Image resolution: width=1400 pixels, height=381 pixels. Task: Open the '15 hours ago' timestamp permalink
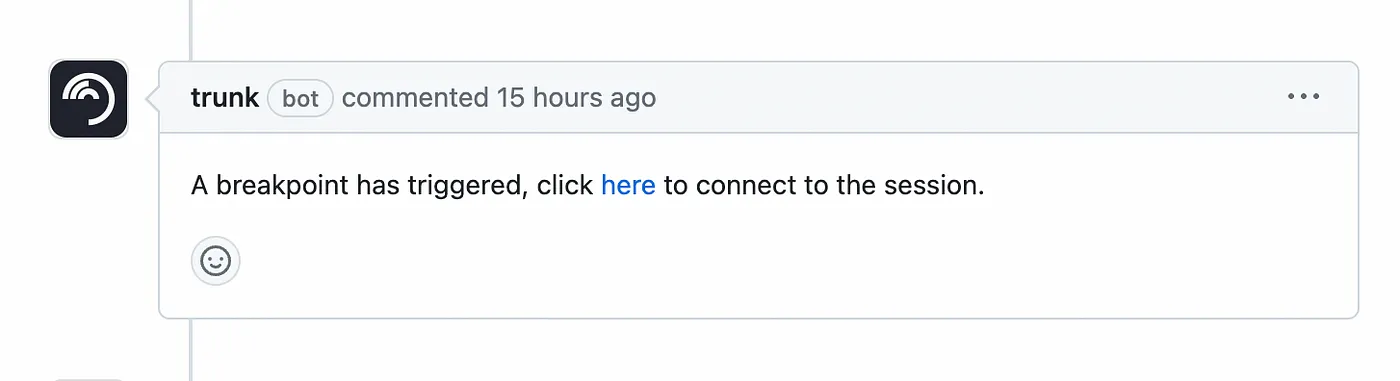576,98
